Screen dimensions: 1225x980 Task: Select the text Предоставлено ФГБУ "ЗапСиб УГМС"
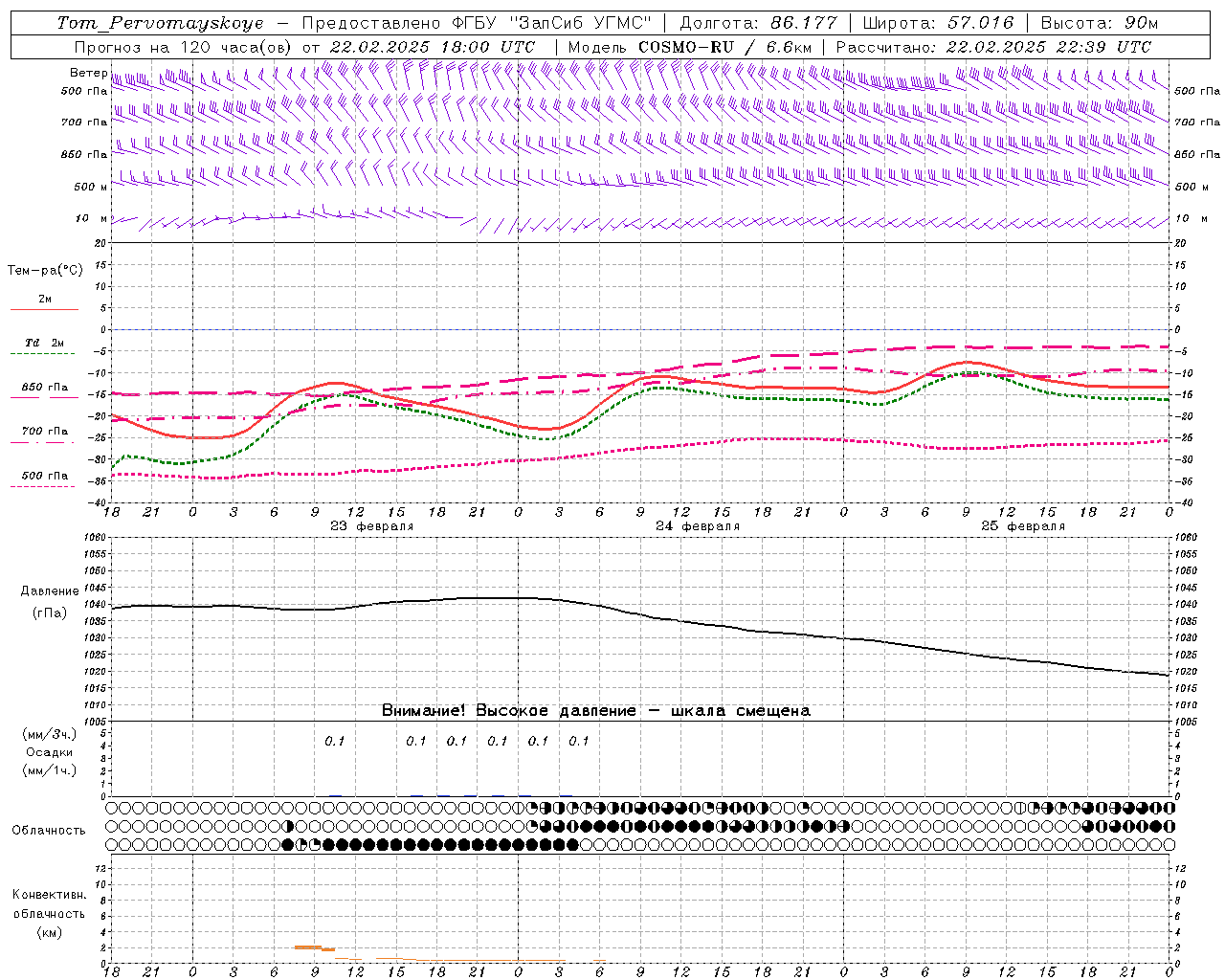tap(476, 23)
